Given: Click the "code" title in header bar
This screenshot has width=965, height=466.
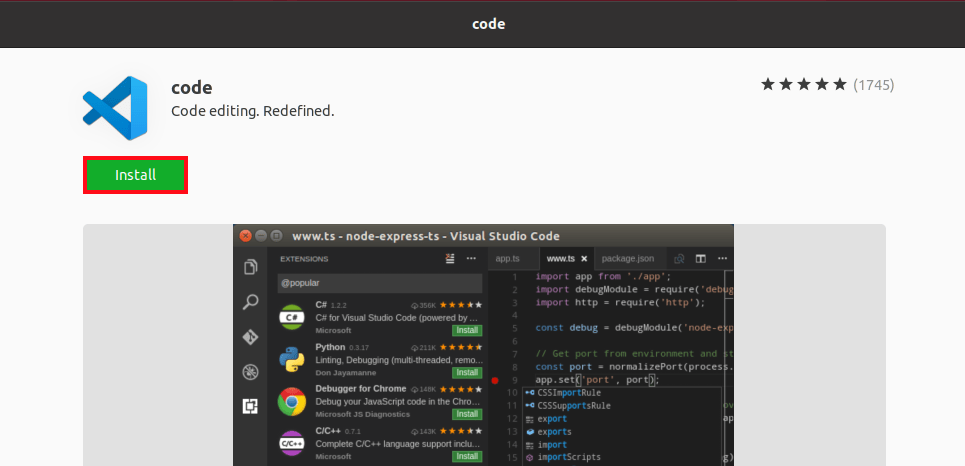Looking at the screenshot, I should click(x=489, y=24).
